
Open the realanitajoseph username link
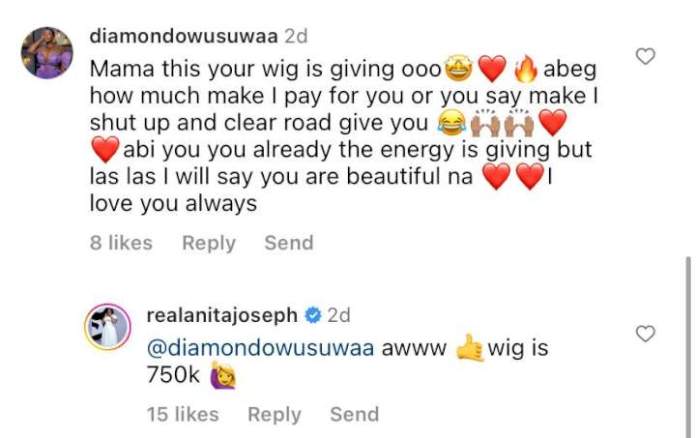(222, 316)
